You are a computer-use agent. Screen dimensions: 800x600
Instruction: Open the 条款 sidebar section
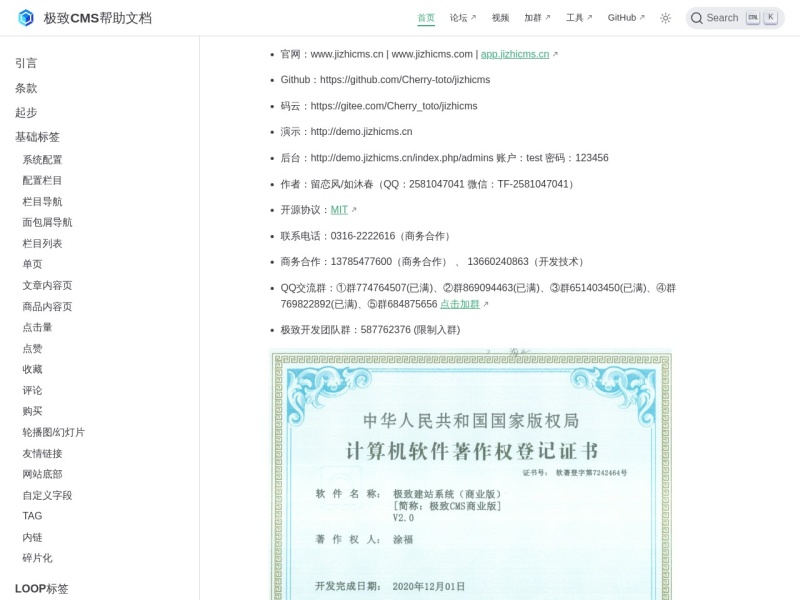[x=26, y=88]
